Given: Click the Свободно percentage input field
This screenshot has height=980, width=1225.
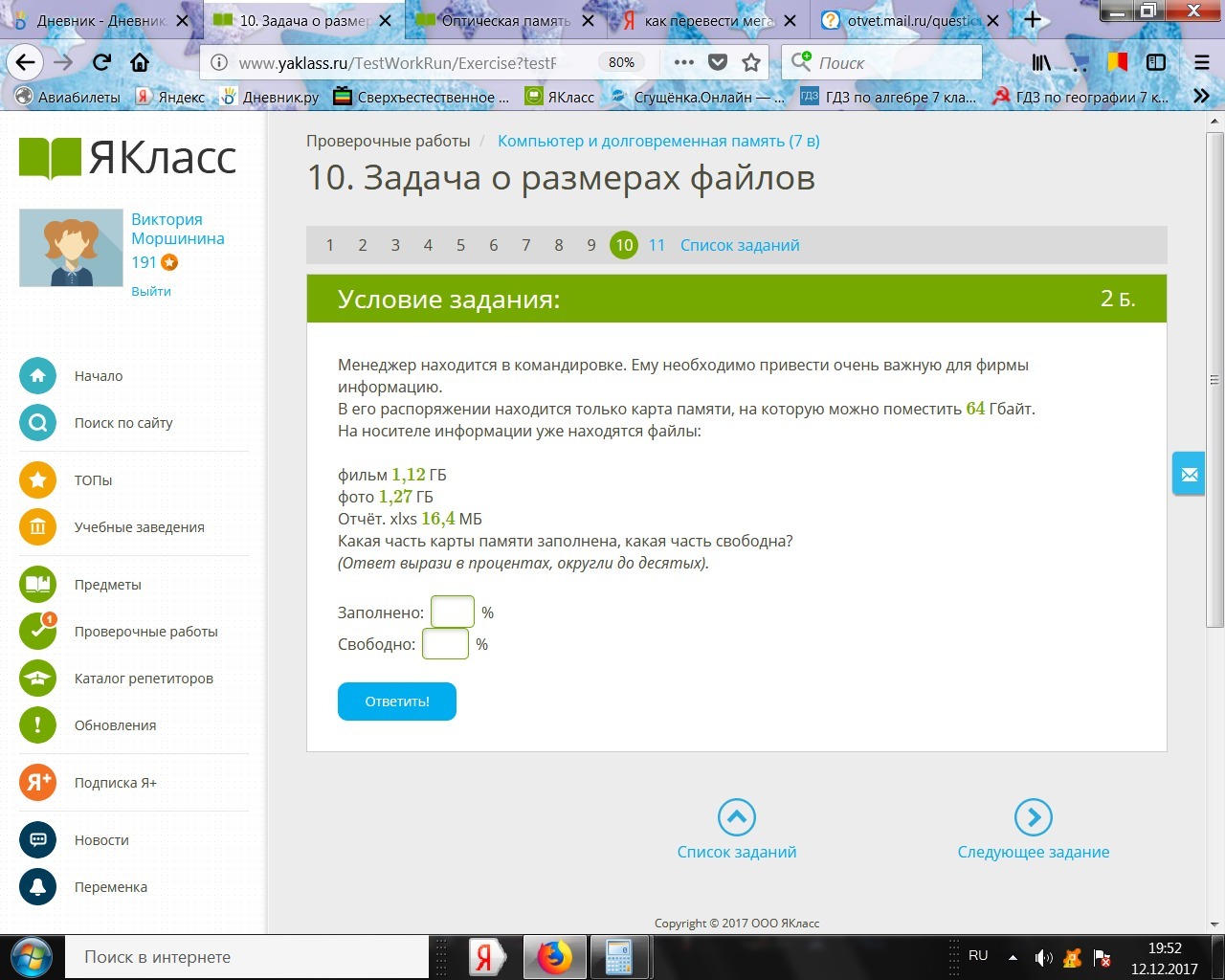Looking at the screenshot, I should [x=445, y=644].
